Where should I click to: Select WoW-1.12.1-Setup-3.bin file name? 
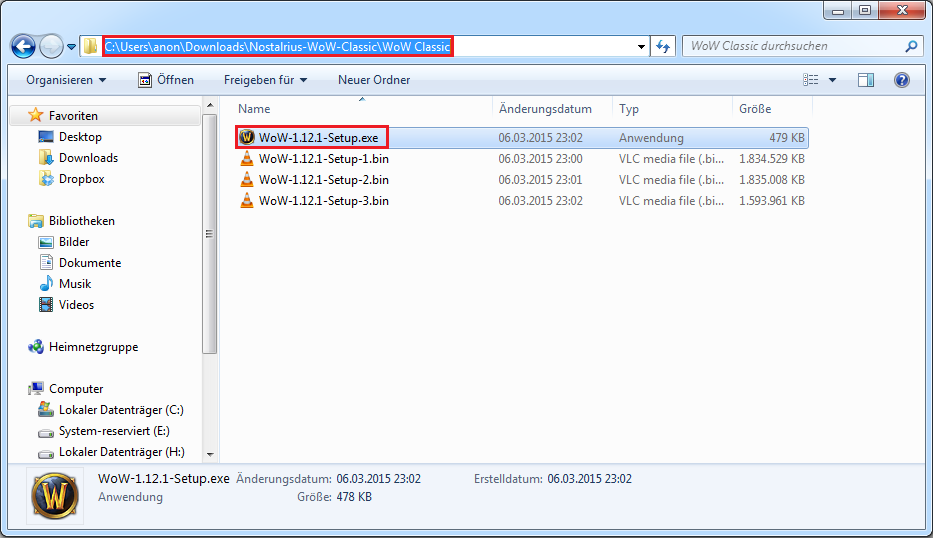pos(324,201)
